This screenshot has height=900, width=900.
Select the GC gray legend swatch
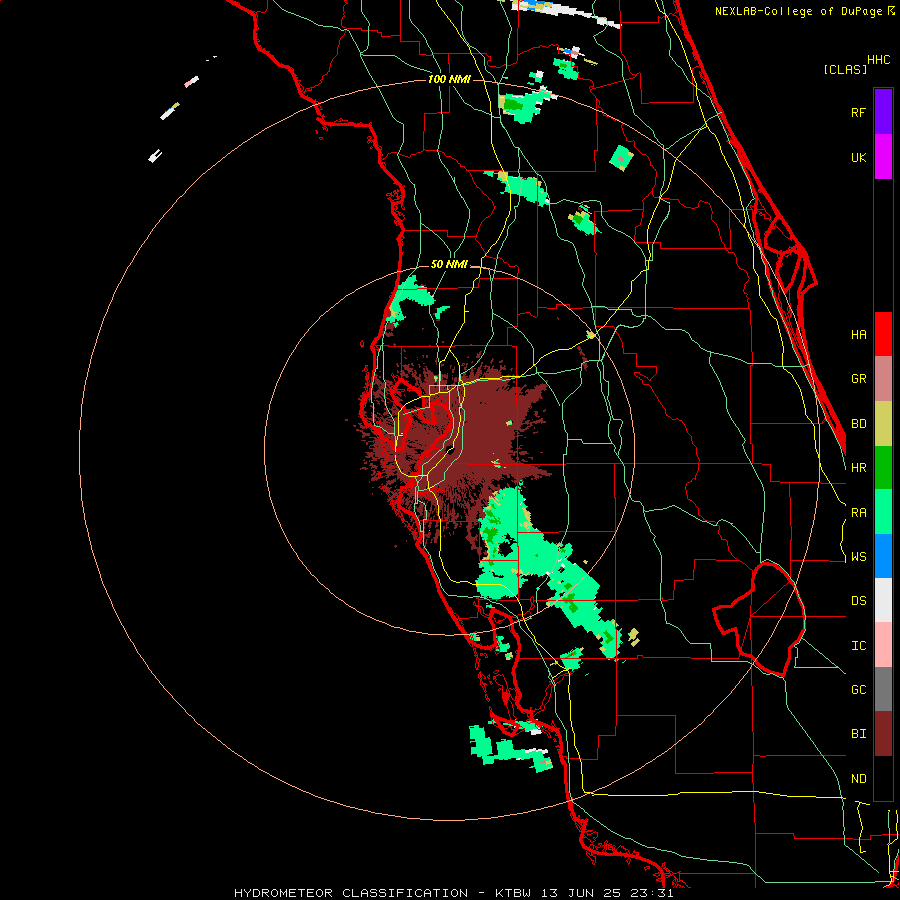883,689
